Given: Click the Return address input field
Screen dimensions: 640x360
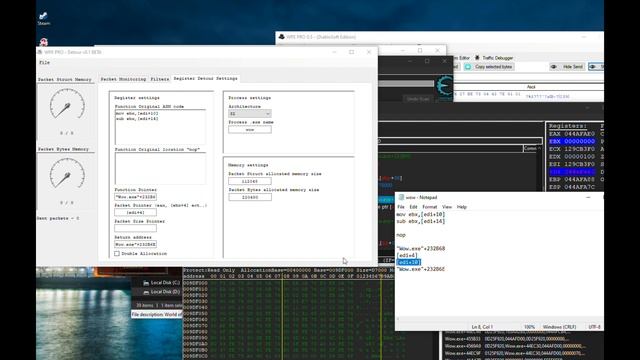Looking at the screenshot, I should click(135, 244).
